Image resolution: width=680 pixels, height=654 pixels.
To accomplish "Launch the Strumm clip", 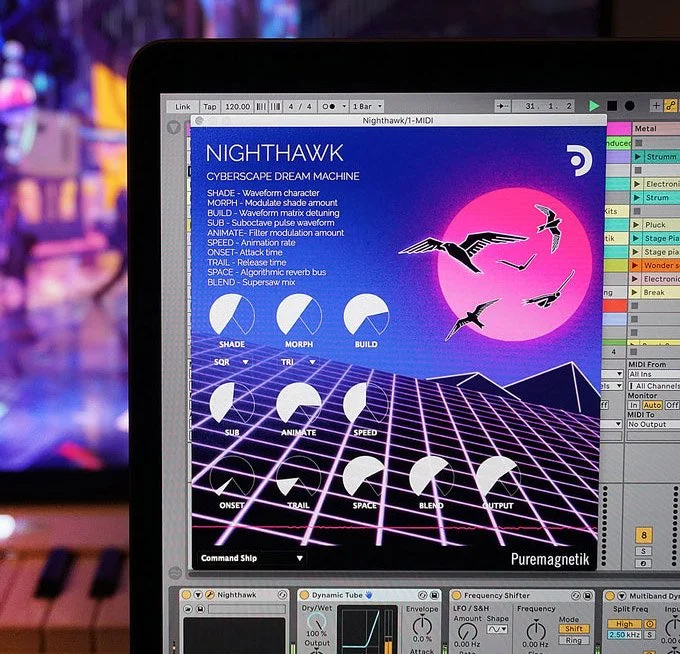I will 638,157.
